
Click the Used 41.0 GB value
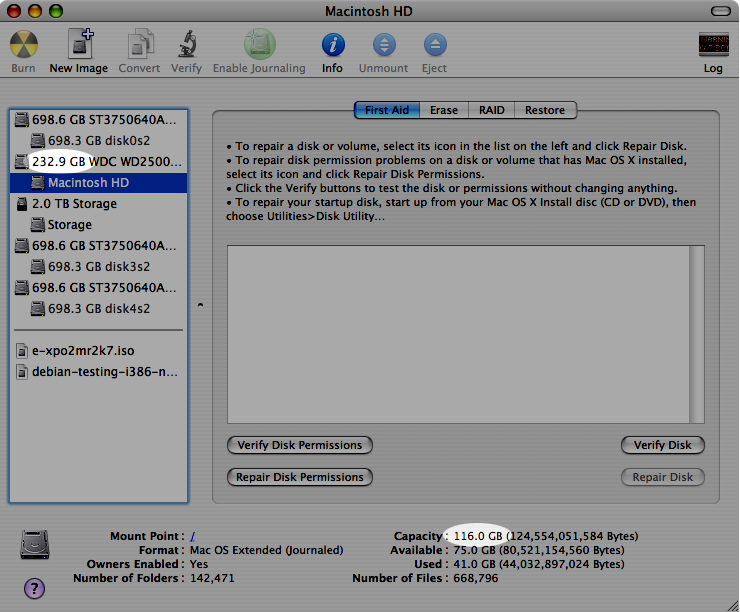[x=539, y=564]
